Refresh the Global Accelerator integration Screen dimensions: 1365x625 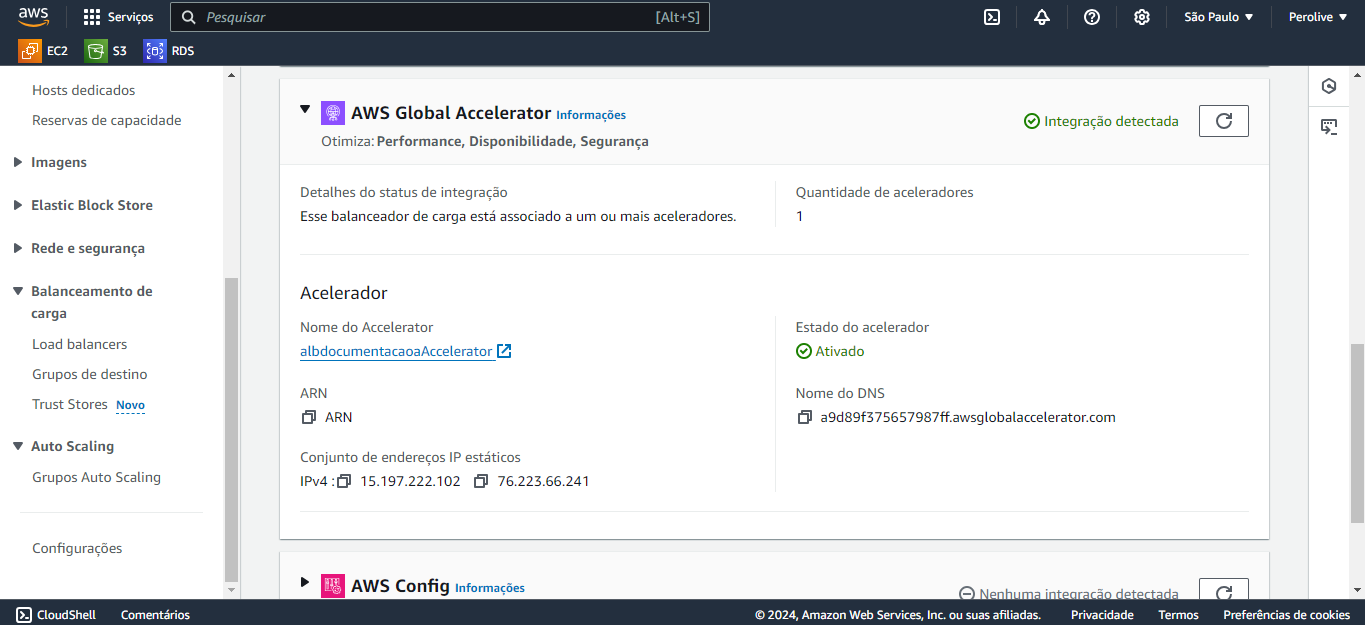(1224, 121)
